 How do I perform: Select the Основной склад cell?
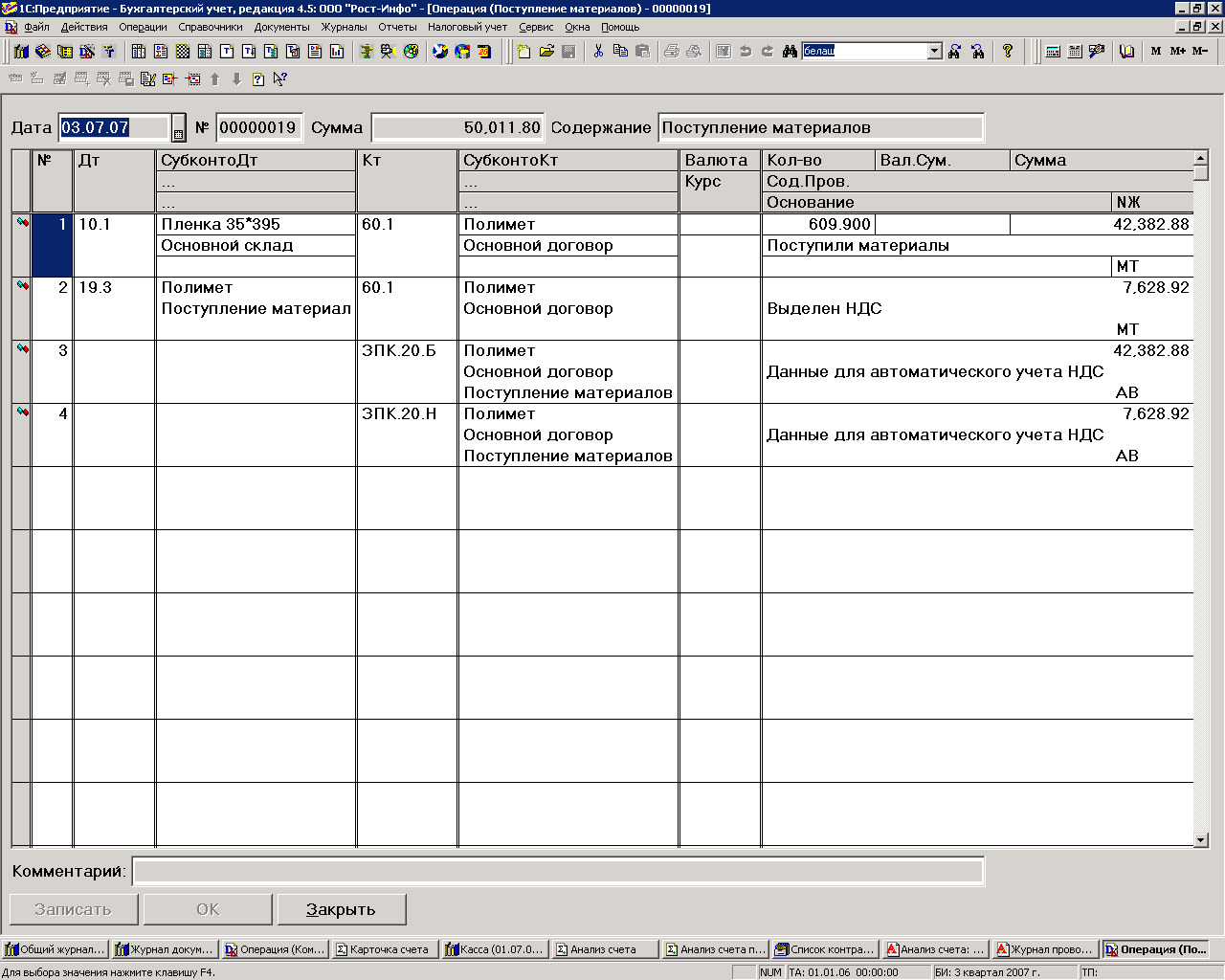256,245
